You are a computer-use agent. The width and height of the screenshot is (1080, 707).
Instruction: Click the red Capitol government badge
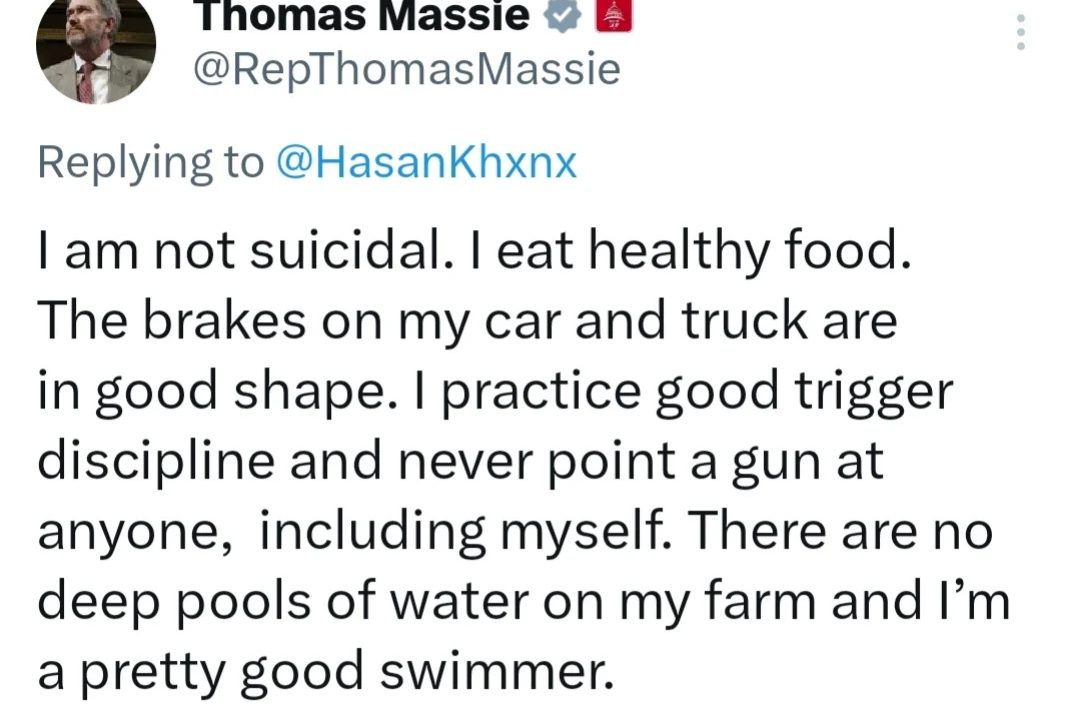(611, 14)
